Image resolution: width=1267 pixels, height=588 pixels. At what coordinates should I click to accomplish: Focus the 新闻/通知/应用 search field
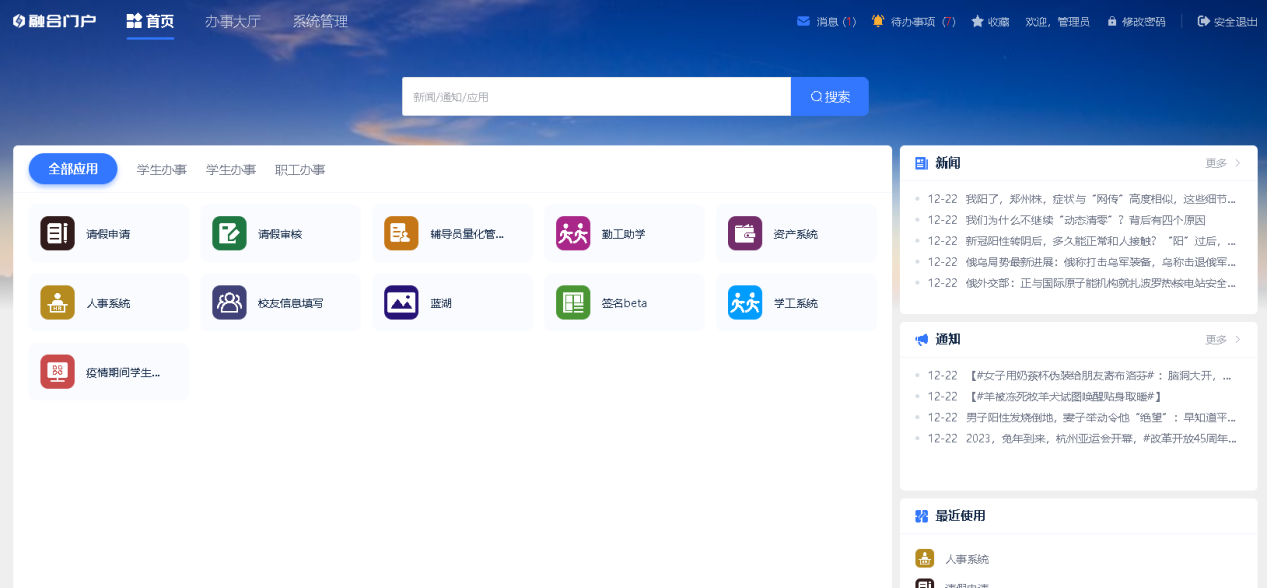tap(596, 97)
